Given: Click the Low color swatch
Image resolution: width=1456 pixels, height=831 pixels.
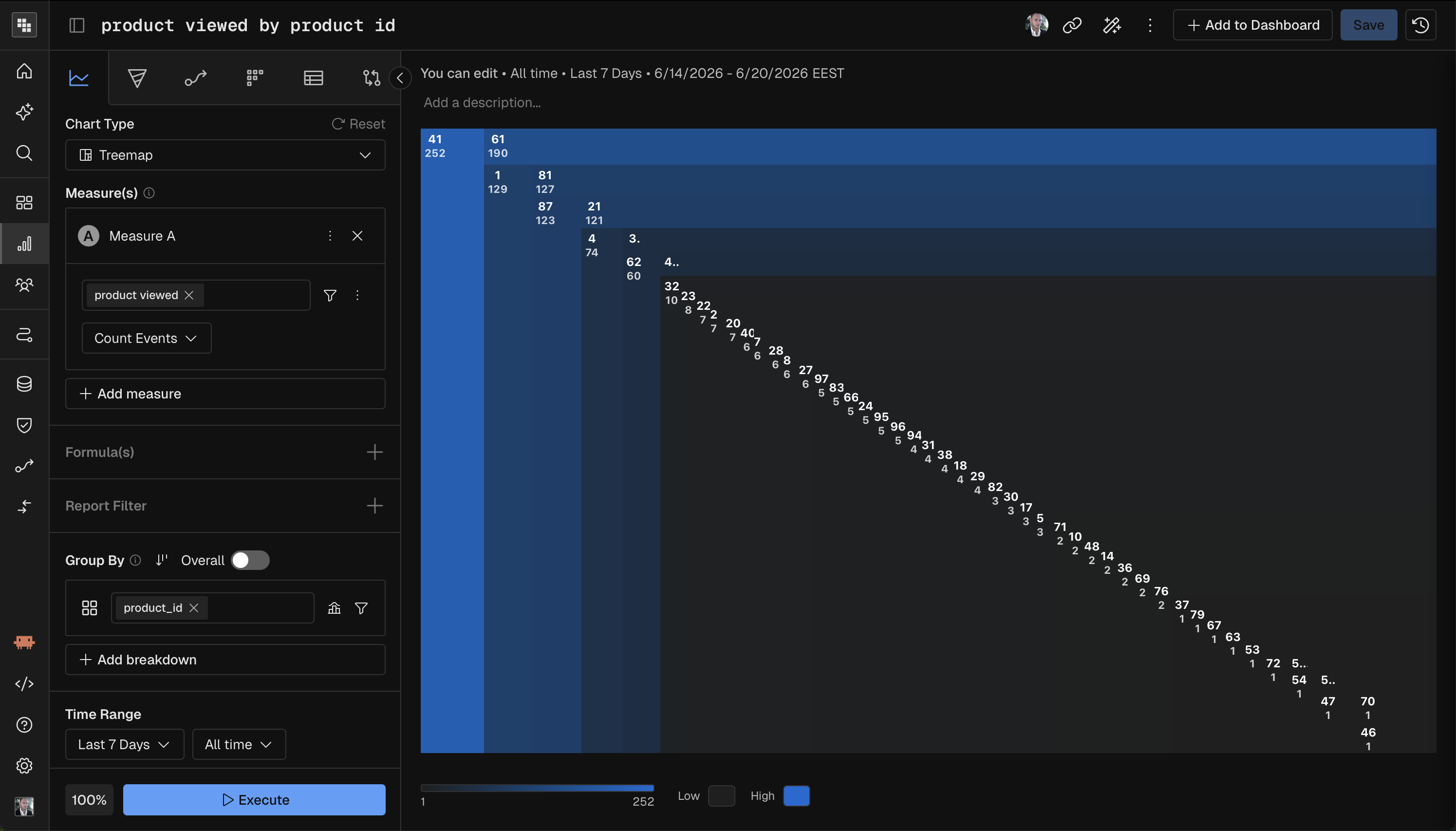Looking at the screenshot, I should pyautogui.click(x=721, y=795).
